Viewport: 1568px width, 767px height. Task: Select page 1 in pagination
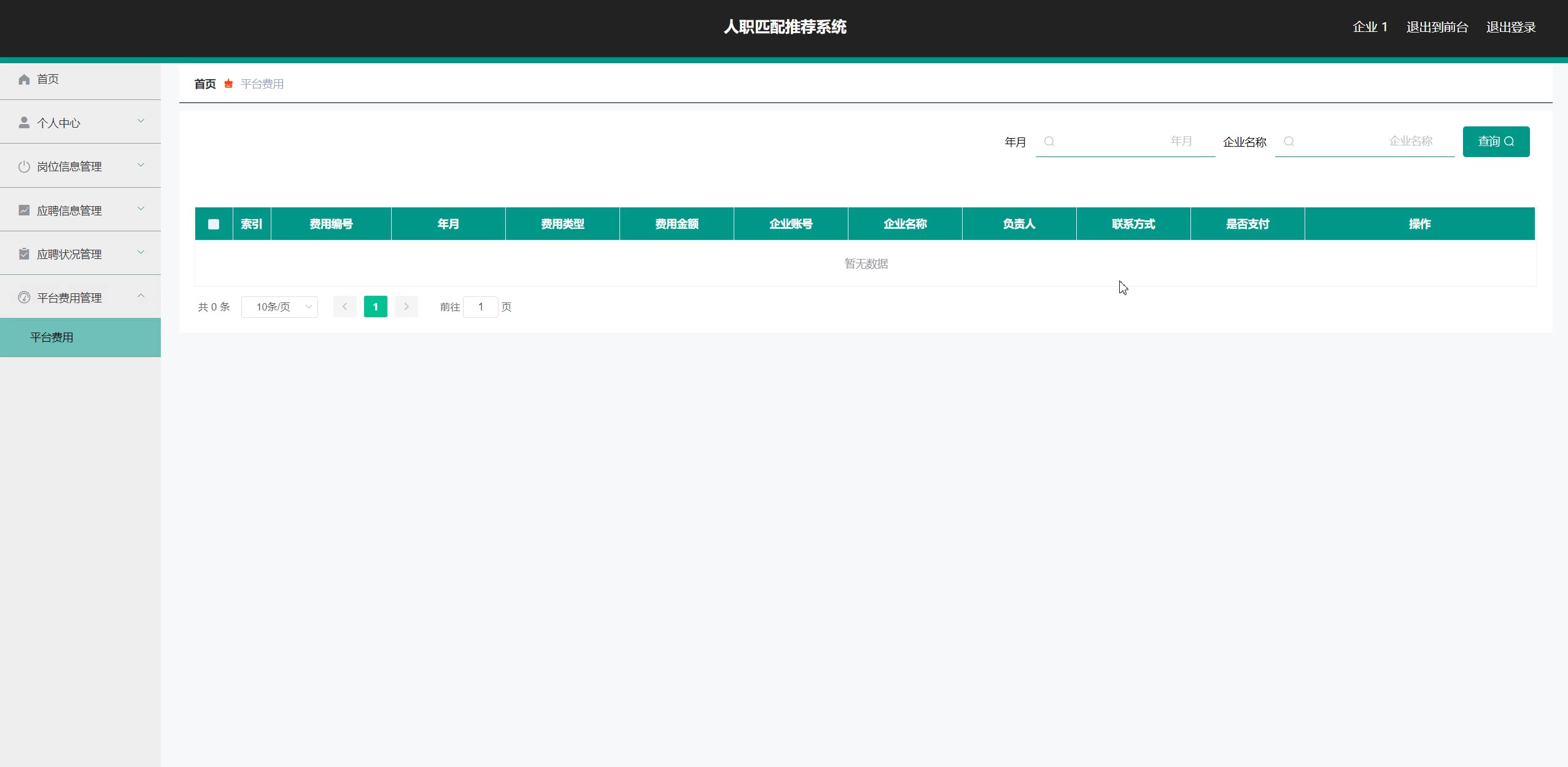click(x=376, y=306)
